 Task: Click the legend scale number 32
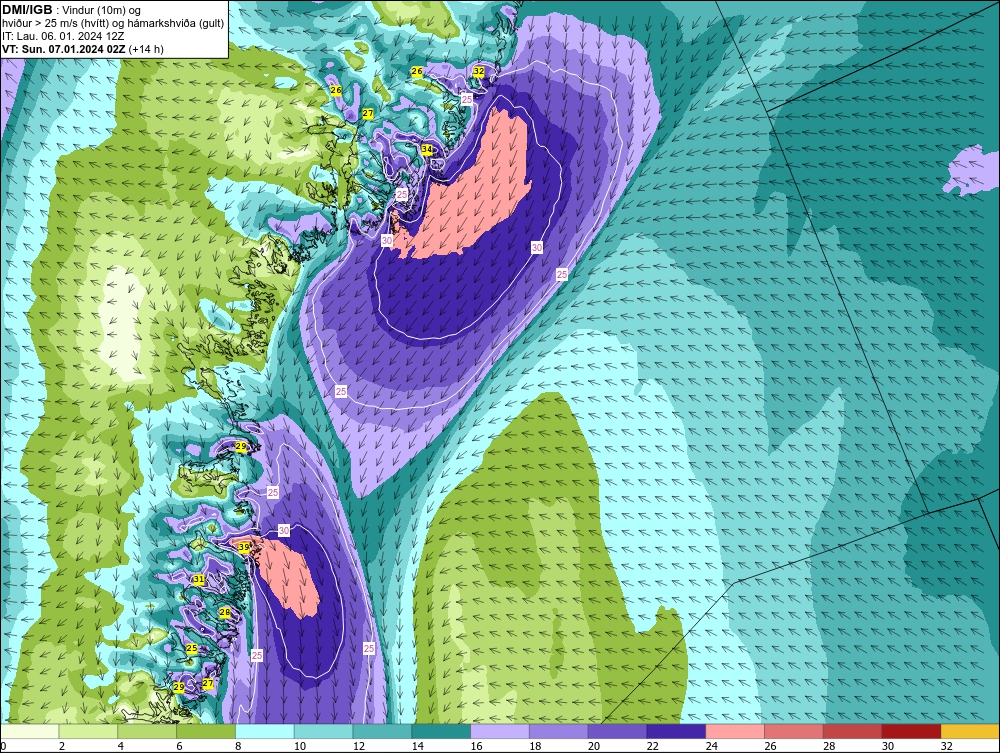(x=946, y=746)
